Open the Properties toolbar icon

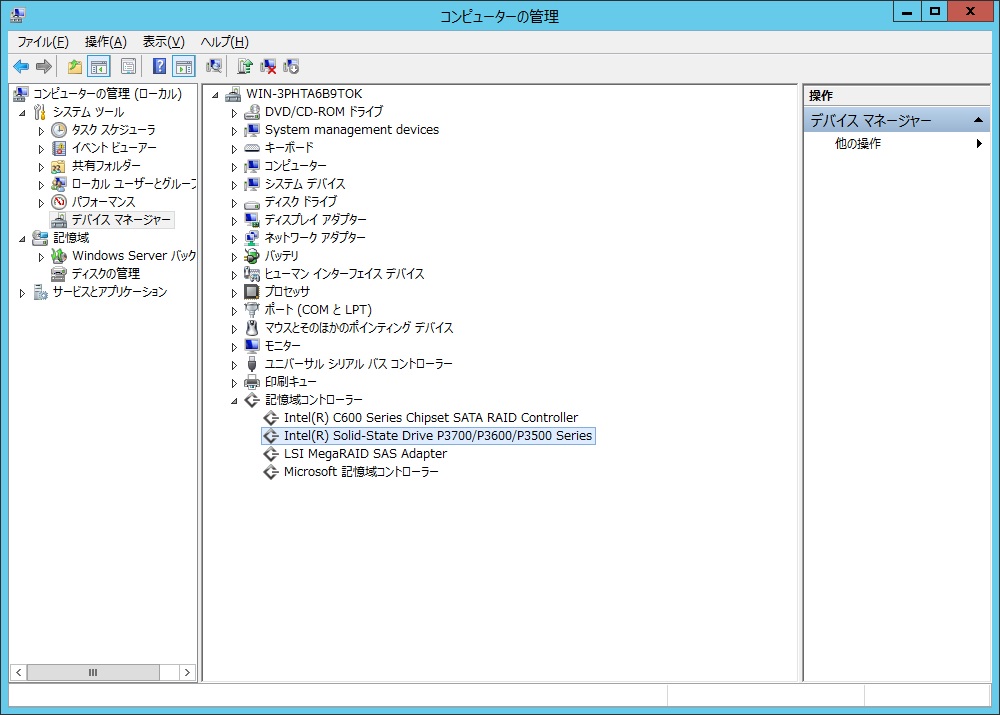coord(128,67)
